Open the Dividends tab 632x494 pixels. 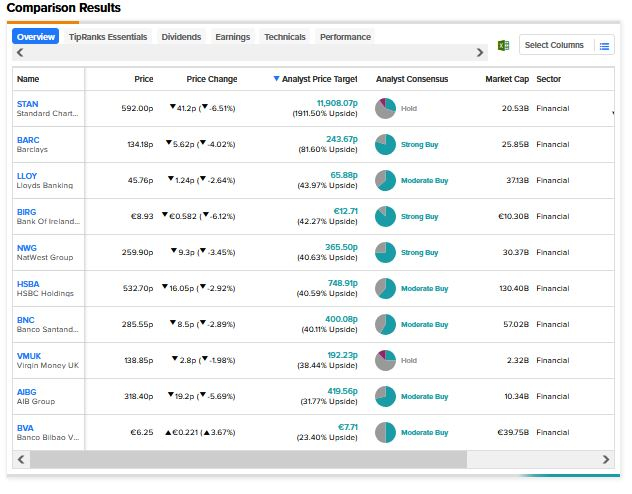pyautogui.click(x=181, y=37)
